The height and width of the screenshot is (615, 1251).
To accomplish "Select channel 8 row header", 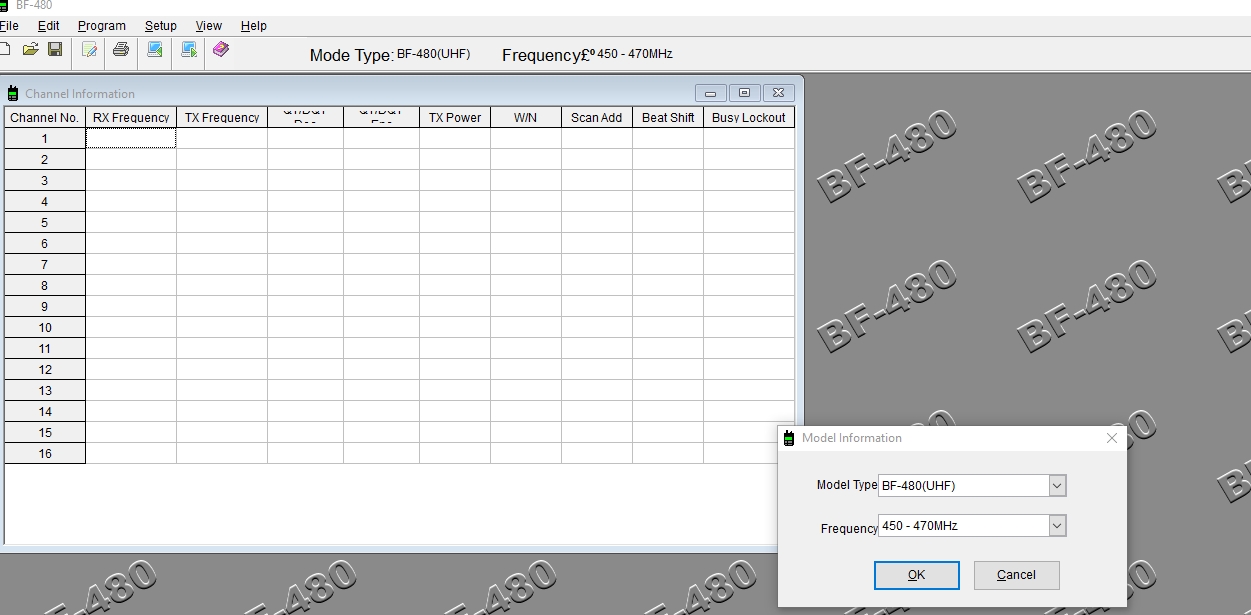I will coord(44,286).
